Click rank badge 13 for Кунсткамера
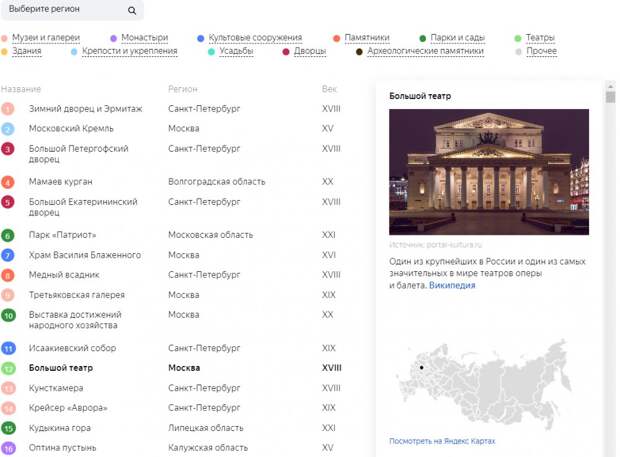The image size is (620, 457). click(x=8, y=388)
